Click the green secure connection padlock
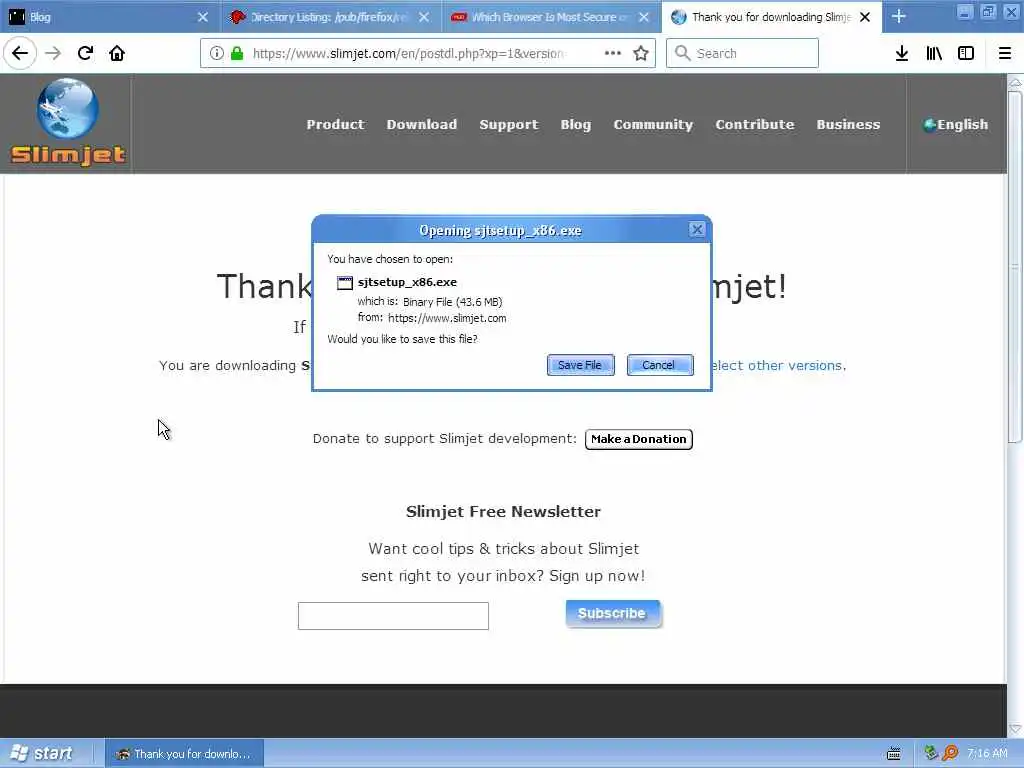Screen dimensions: 1024x768 237,54
